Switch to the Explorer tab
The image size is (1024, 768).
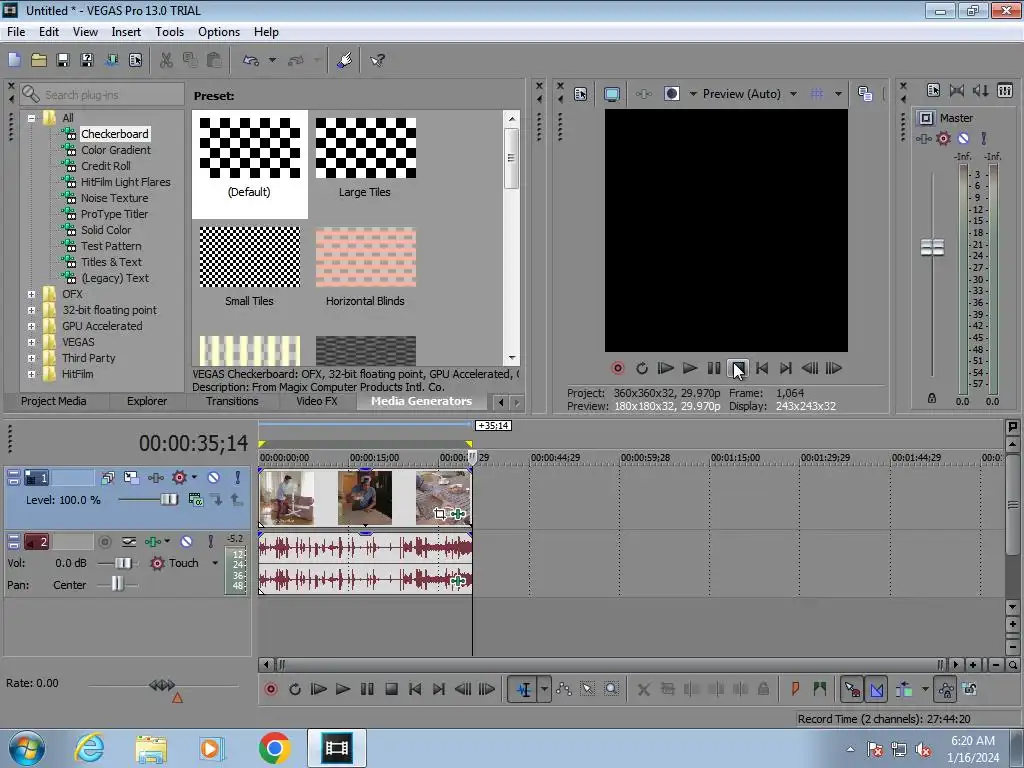click(x=147, y=401)
